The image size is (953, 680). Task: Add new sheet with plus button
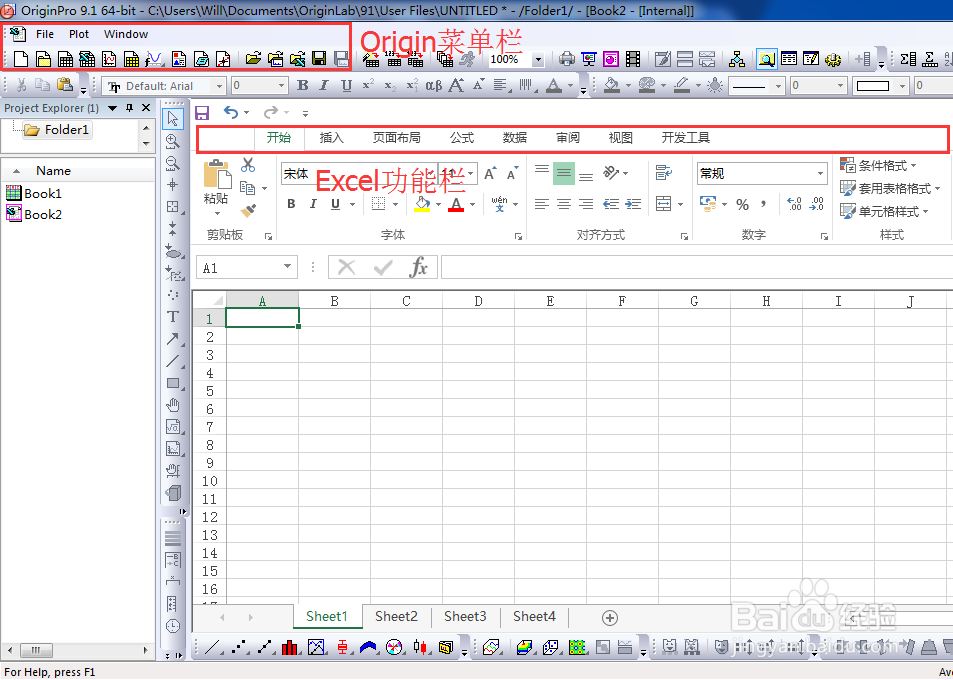click(x=610, y=617)
